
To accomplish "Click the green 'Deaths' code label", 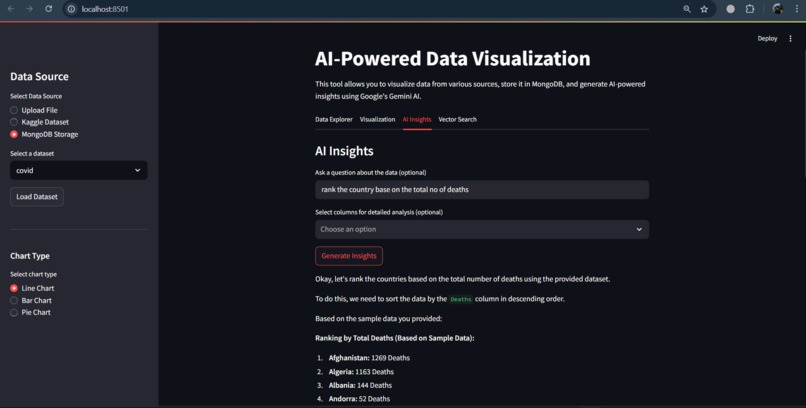I will (x=461, y=299).
